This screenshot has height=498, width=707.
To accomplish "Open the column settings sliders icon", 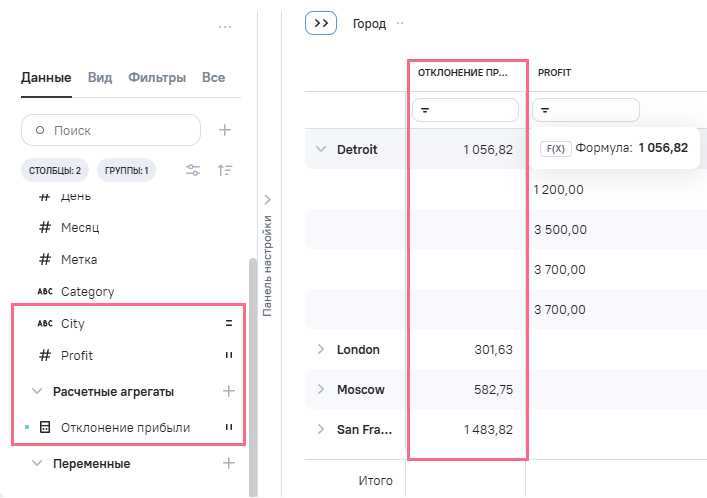I will (x=194, y=170).
